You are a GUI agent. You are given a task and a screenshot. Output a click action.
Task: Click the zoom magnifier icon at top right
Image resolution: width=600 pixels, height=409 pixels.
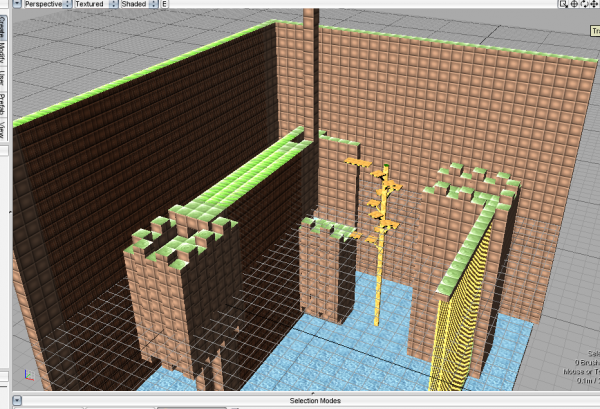tap(564, 4)
